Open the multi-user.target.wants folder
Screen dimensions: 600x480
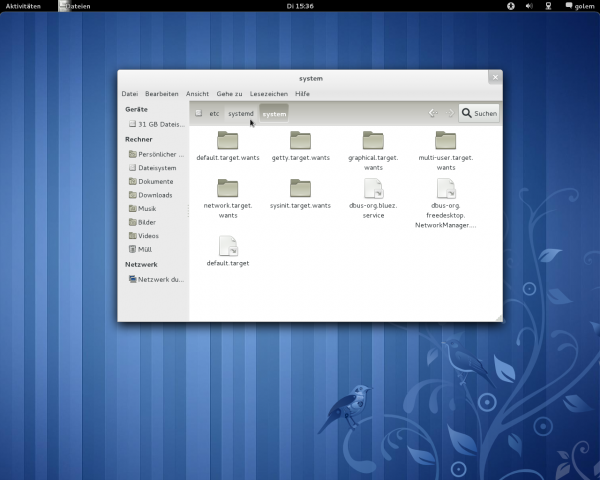(445, 141)
